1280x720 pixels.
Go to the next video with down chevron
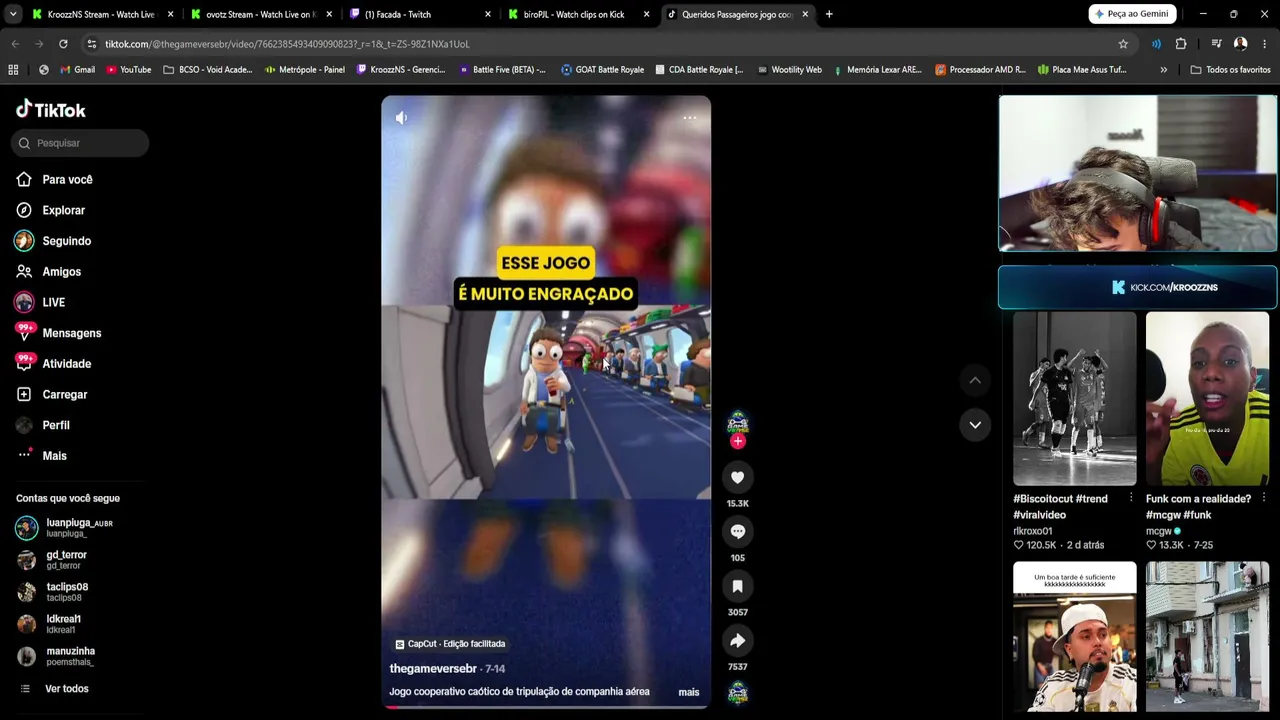point(975,425)
